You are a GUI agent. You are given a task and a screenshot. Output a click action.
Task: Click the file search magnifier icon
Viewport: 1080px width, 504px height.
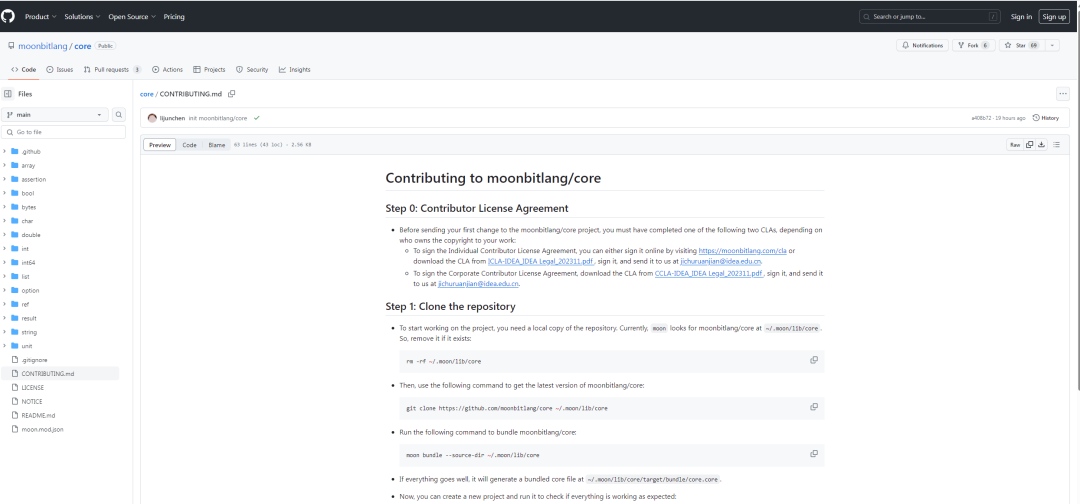[x=119, y=115]
